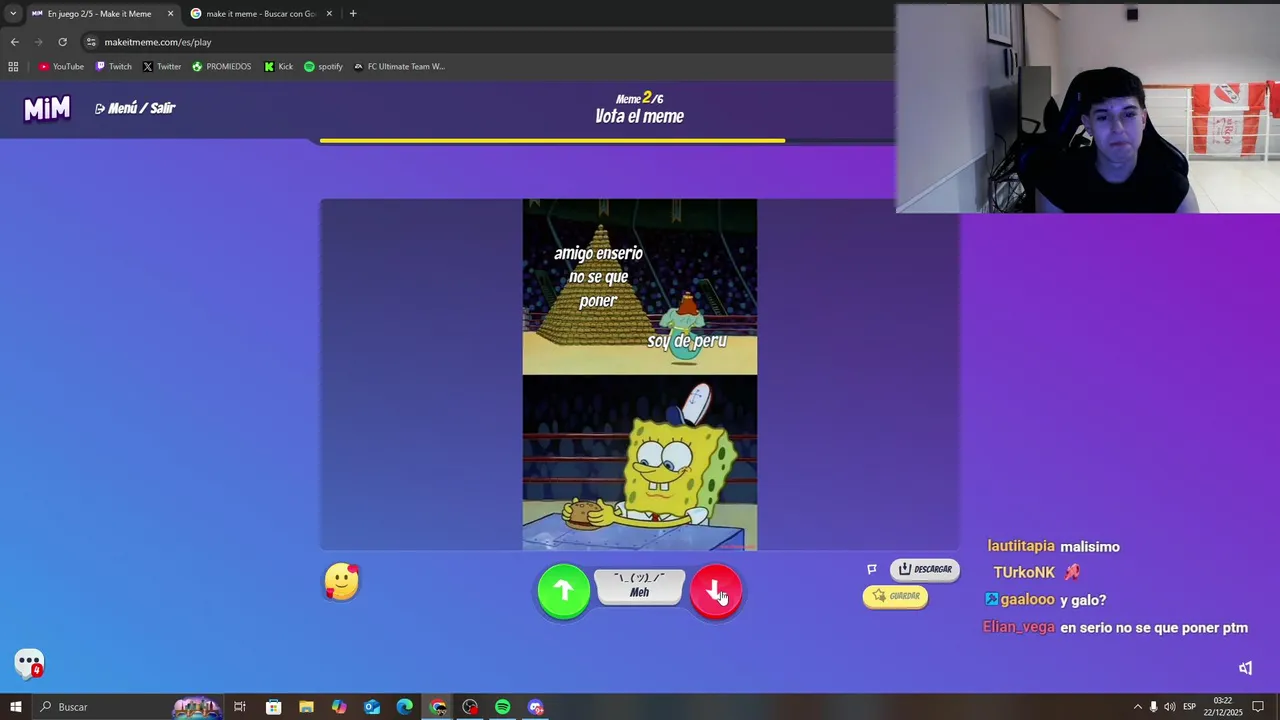The height and width of the screenshot is (720, 1280).
Task: Focus the address bar URL
Action: coord(158,42)
